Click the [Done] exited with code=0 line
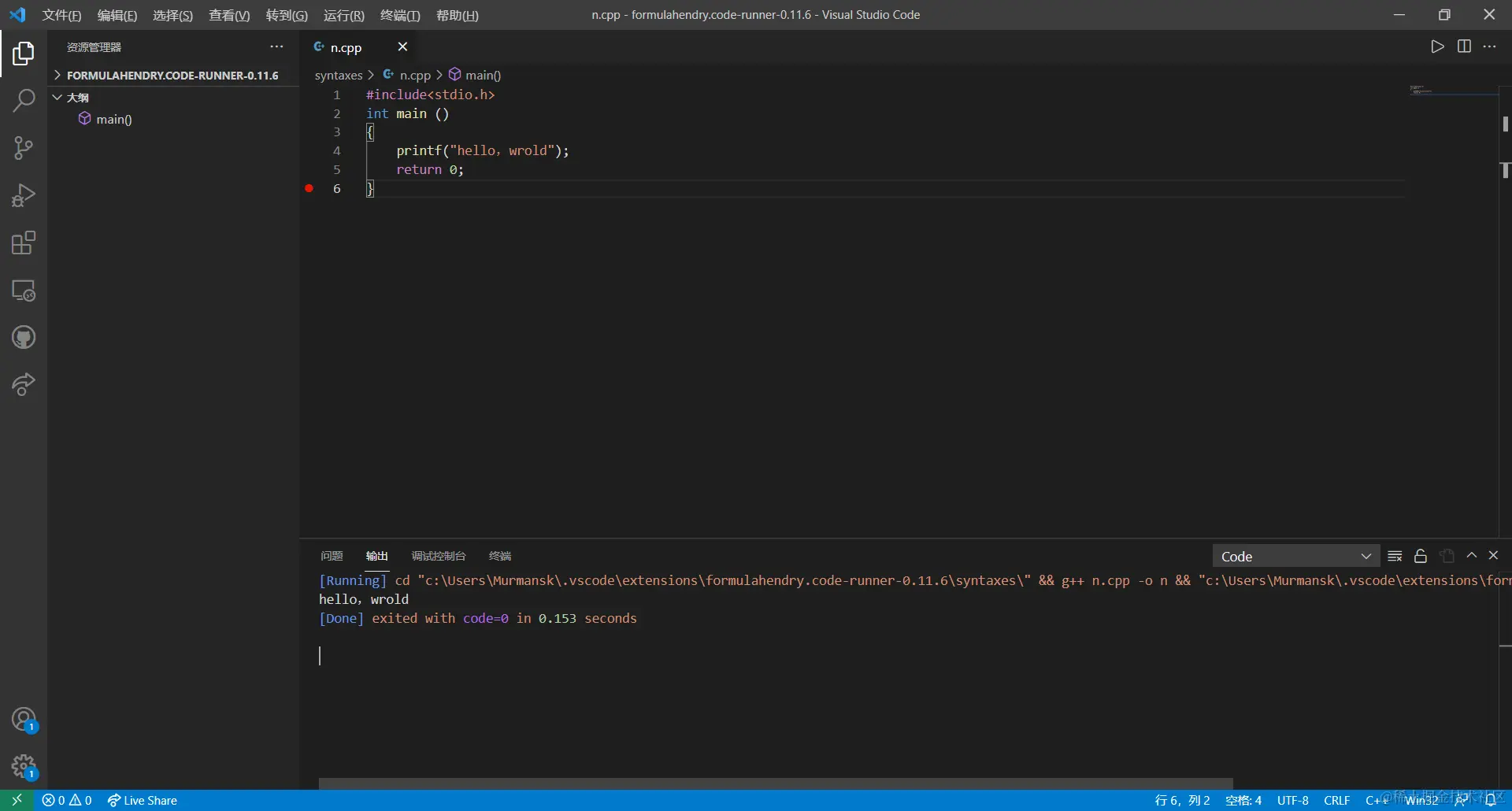This screenshot has height=811, width=1512. point(478,618)
